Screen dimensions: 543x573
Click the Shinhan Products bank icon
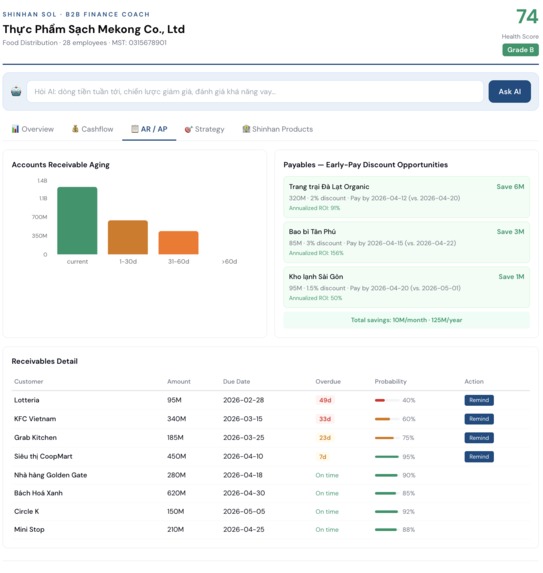coord(246,129)
